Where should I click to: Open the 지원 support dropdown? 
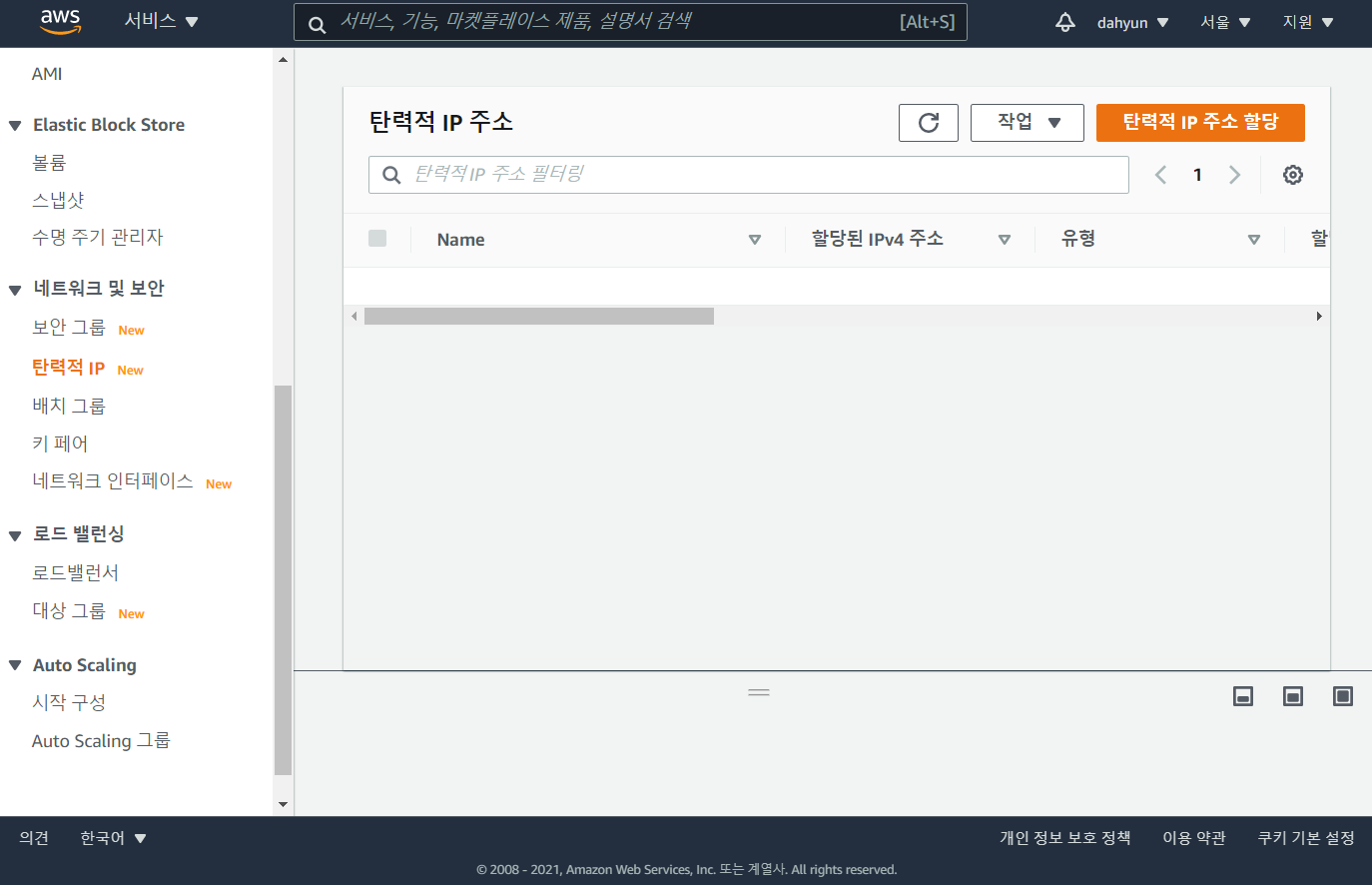1308,22
